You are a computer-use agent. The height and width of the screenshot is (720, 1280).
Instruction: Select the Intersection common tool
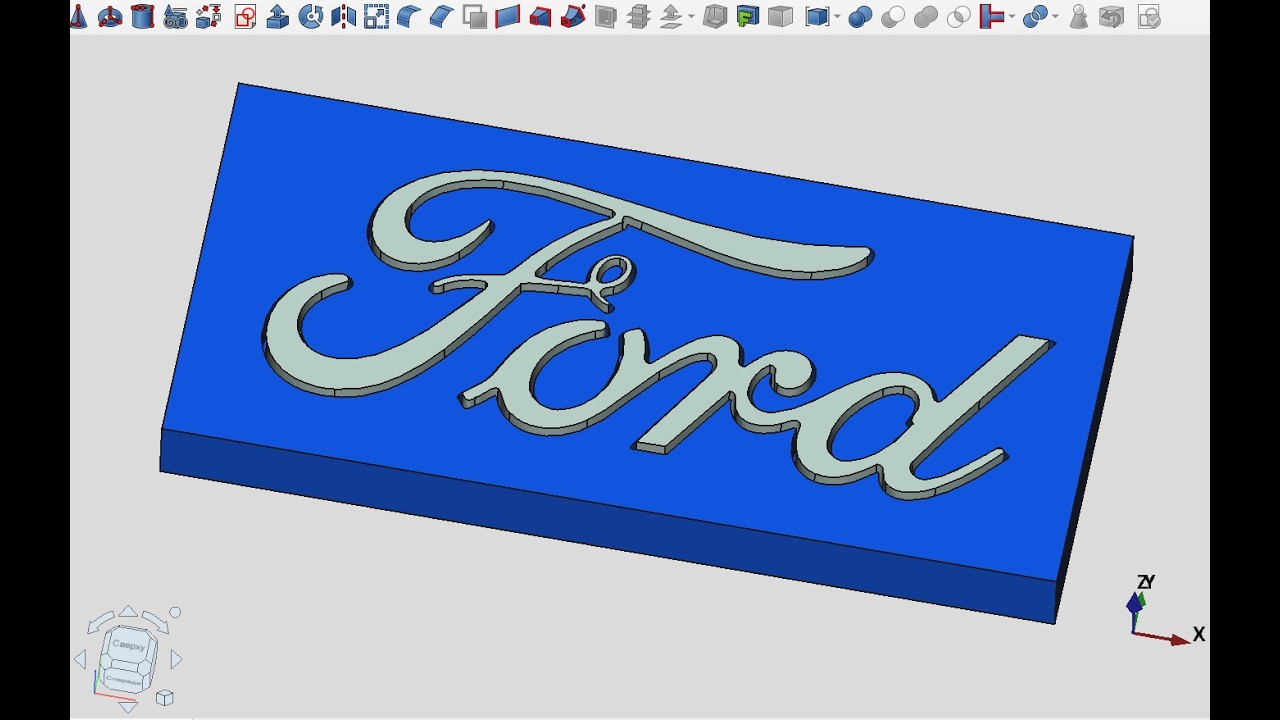click(958, 17)
